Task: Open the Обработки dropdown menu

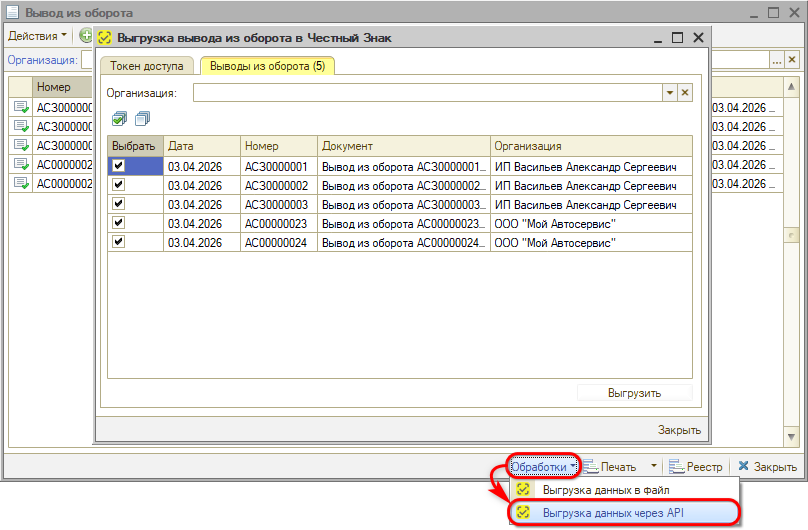Action: [543, 467]
